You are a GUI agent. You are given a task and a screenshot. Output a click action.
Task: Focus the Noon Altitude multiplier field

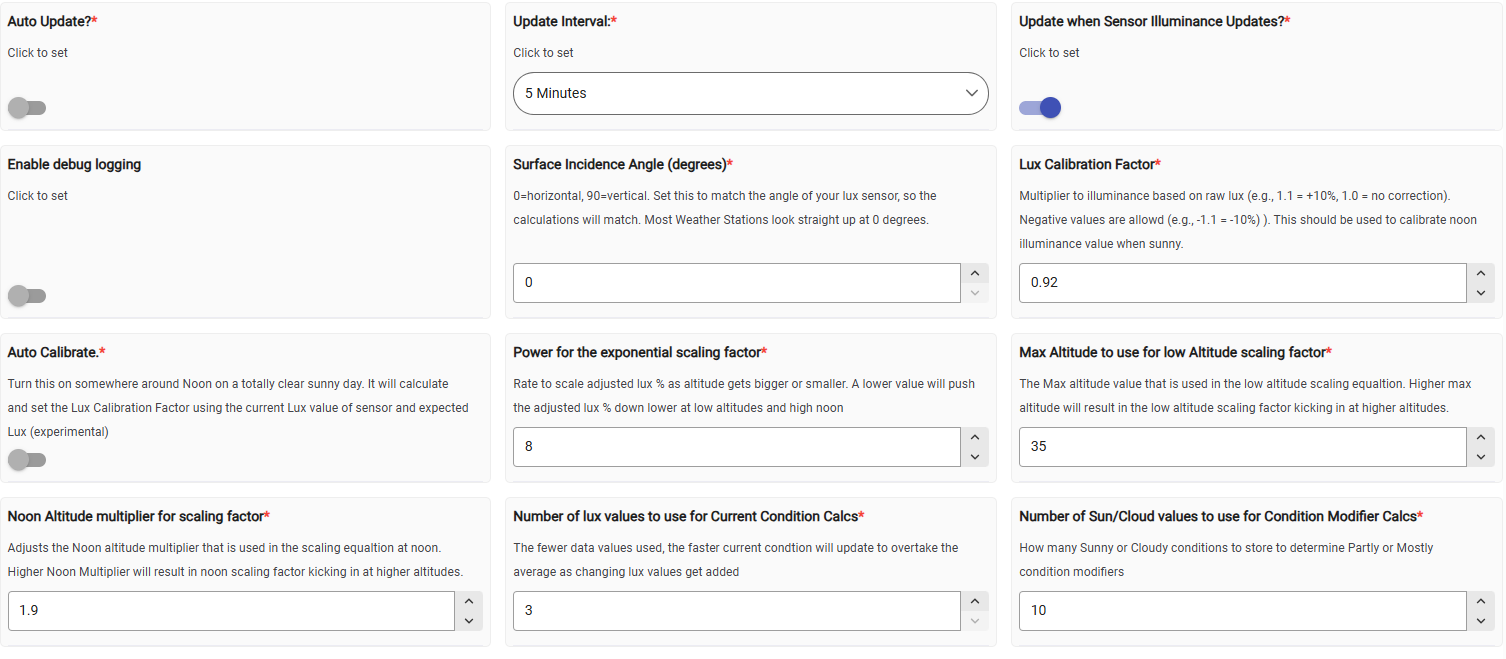tap(230, 611)
